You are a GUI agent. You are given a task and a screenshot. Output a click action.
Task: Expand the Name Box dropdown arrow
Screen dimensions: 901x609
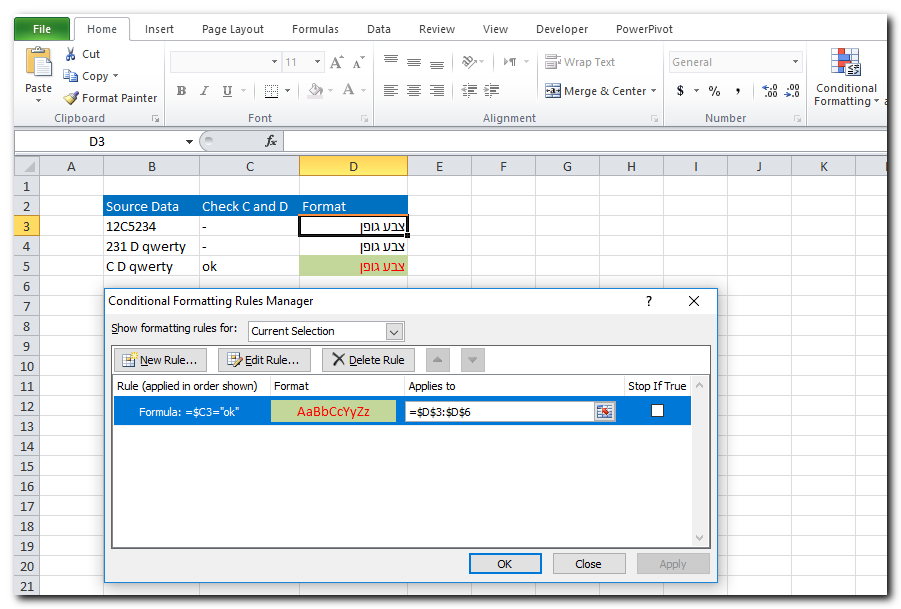point(189,142)
